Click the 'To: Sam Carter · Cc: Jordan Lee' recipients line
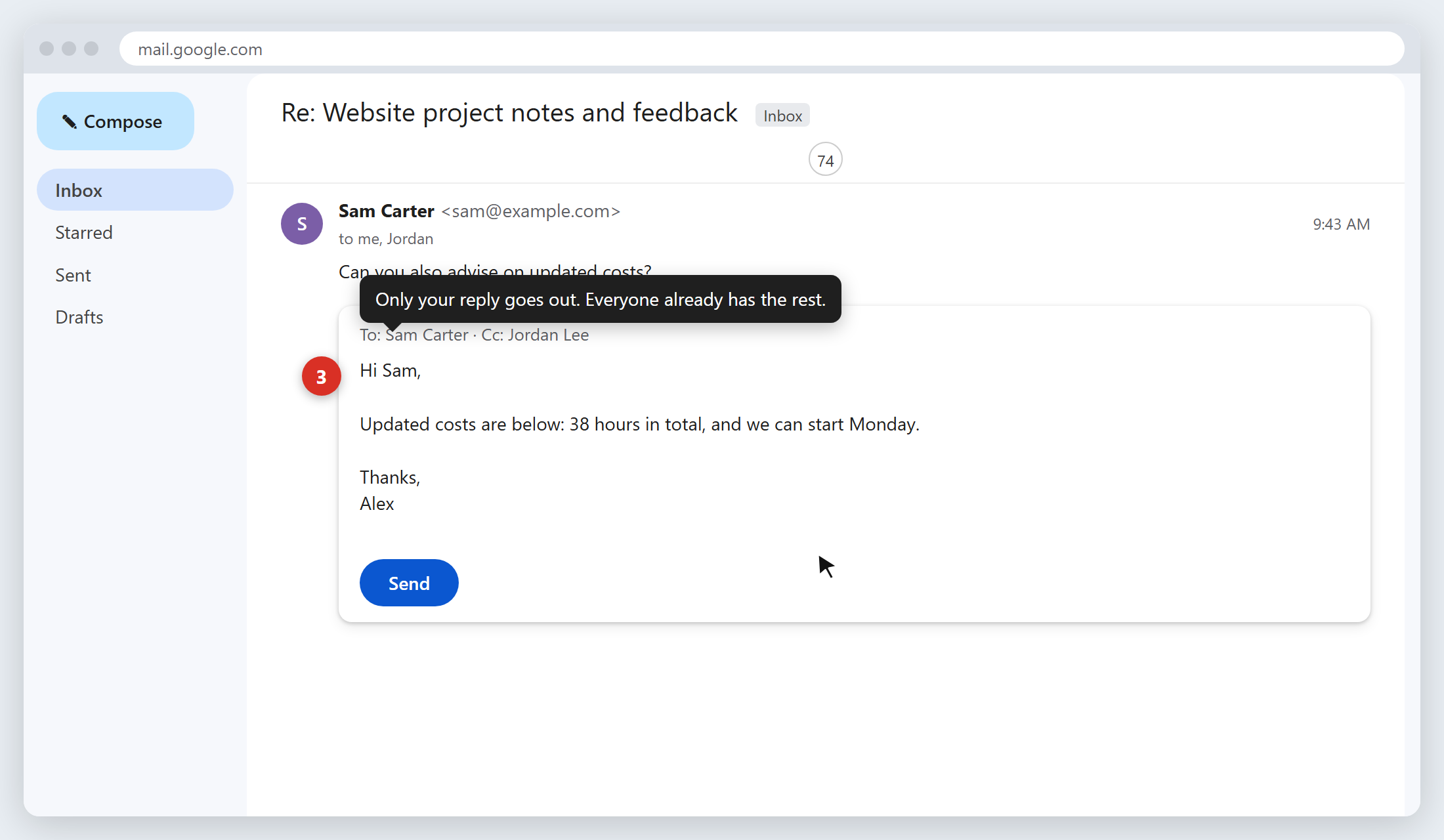 [474, 335]
